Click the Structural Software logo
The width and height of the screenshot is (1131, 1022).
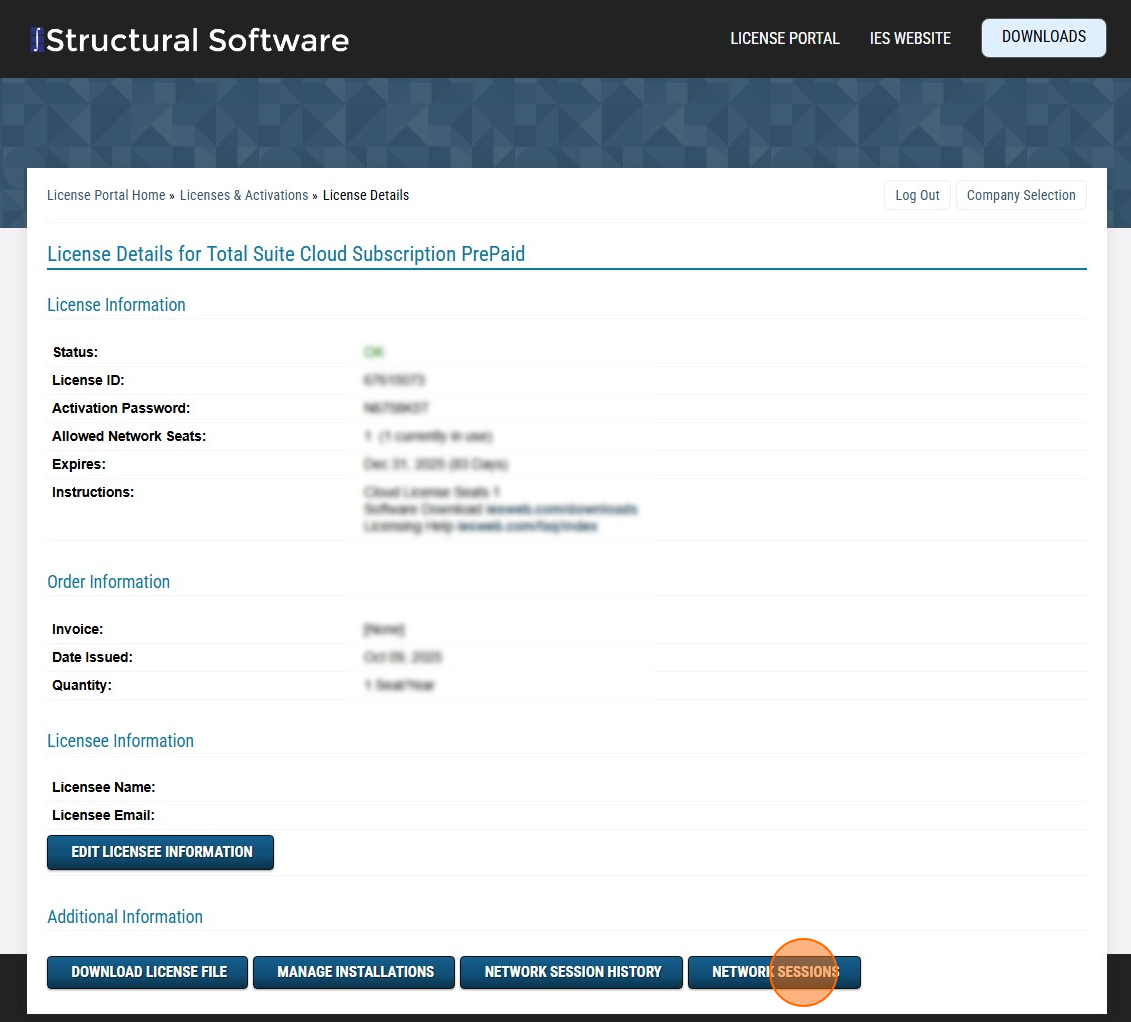pyautogui.click(x=190, y=40)
